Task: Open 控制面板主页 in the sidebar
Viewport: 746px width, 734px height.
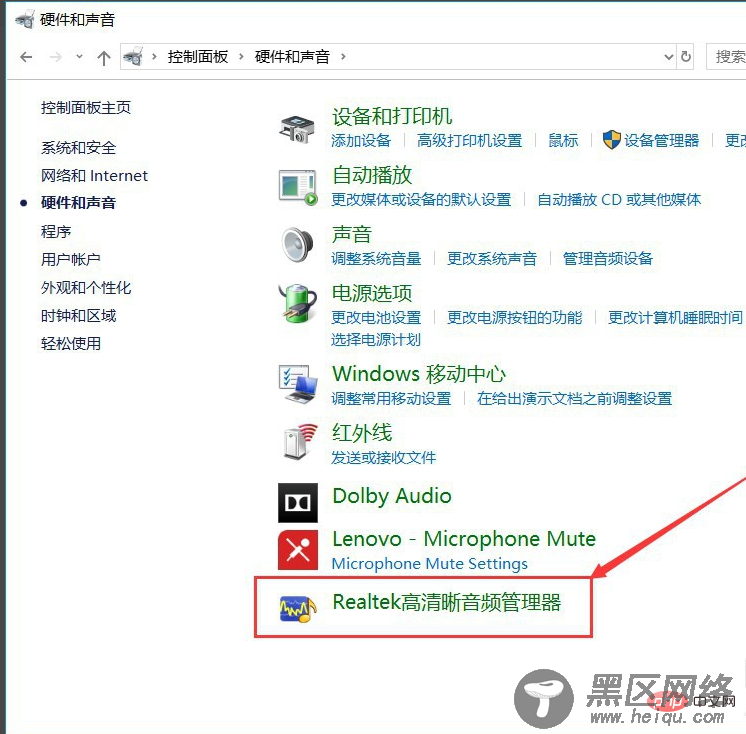Action: [86, 108]
